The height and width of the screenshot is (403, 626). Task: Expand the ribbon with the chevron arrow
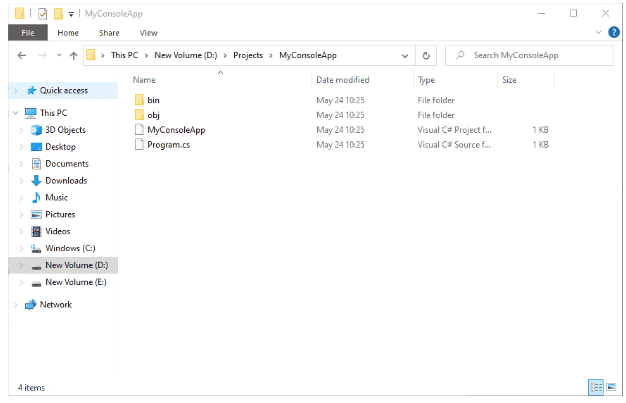click(598, 32)
